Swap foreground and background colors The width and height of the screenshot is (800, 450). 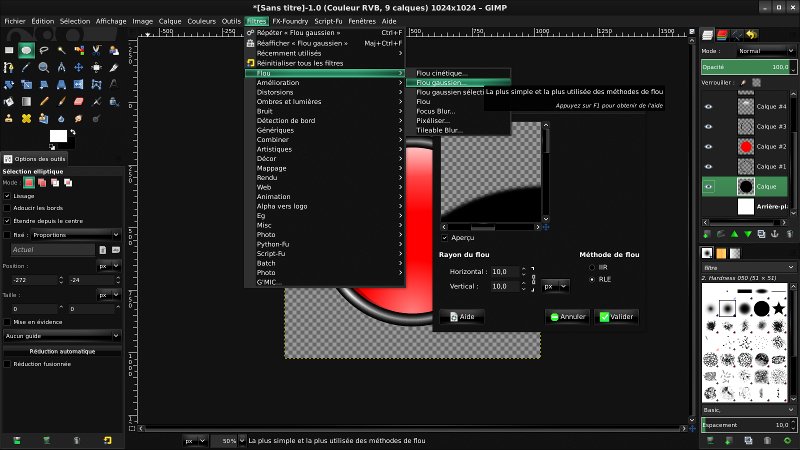coord(73,132)
